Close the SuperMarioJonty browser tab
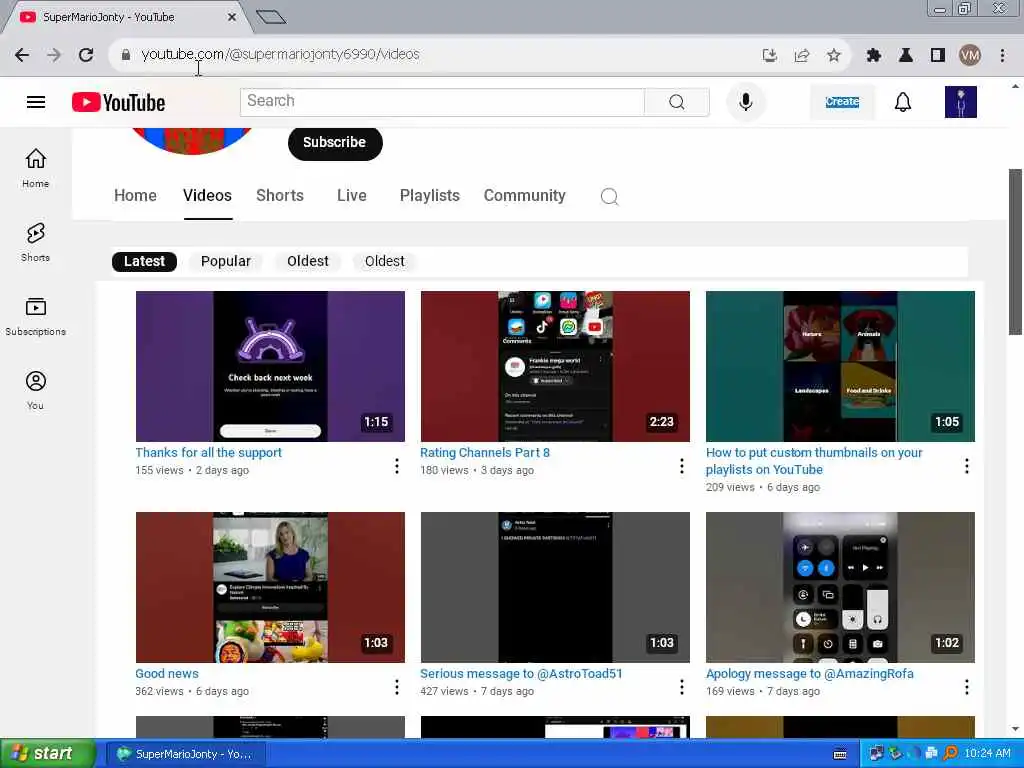This screenshot has width=1024, height=768. coord(232,18)
